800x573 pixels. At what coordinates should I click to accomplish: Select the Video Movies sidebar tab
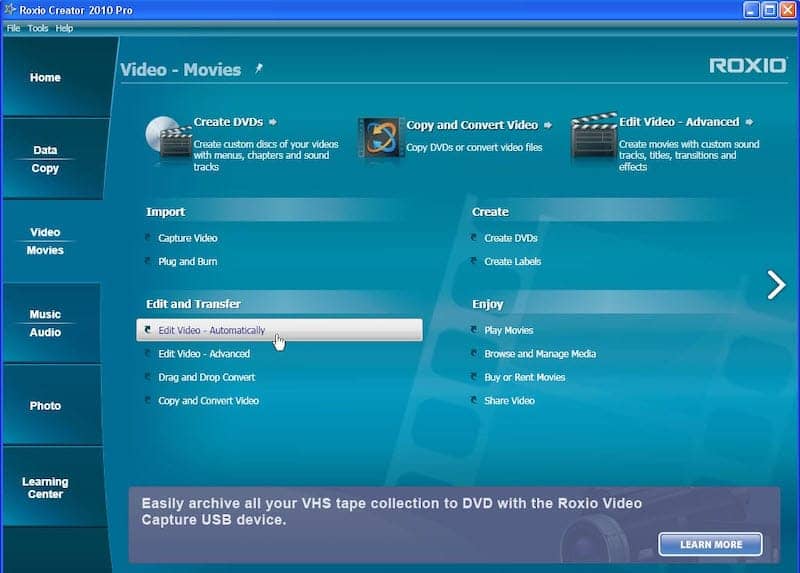click(51, 241)
